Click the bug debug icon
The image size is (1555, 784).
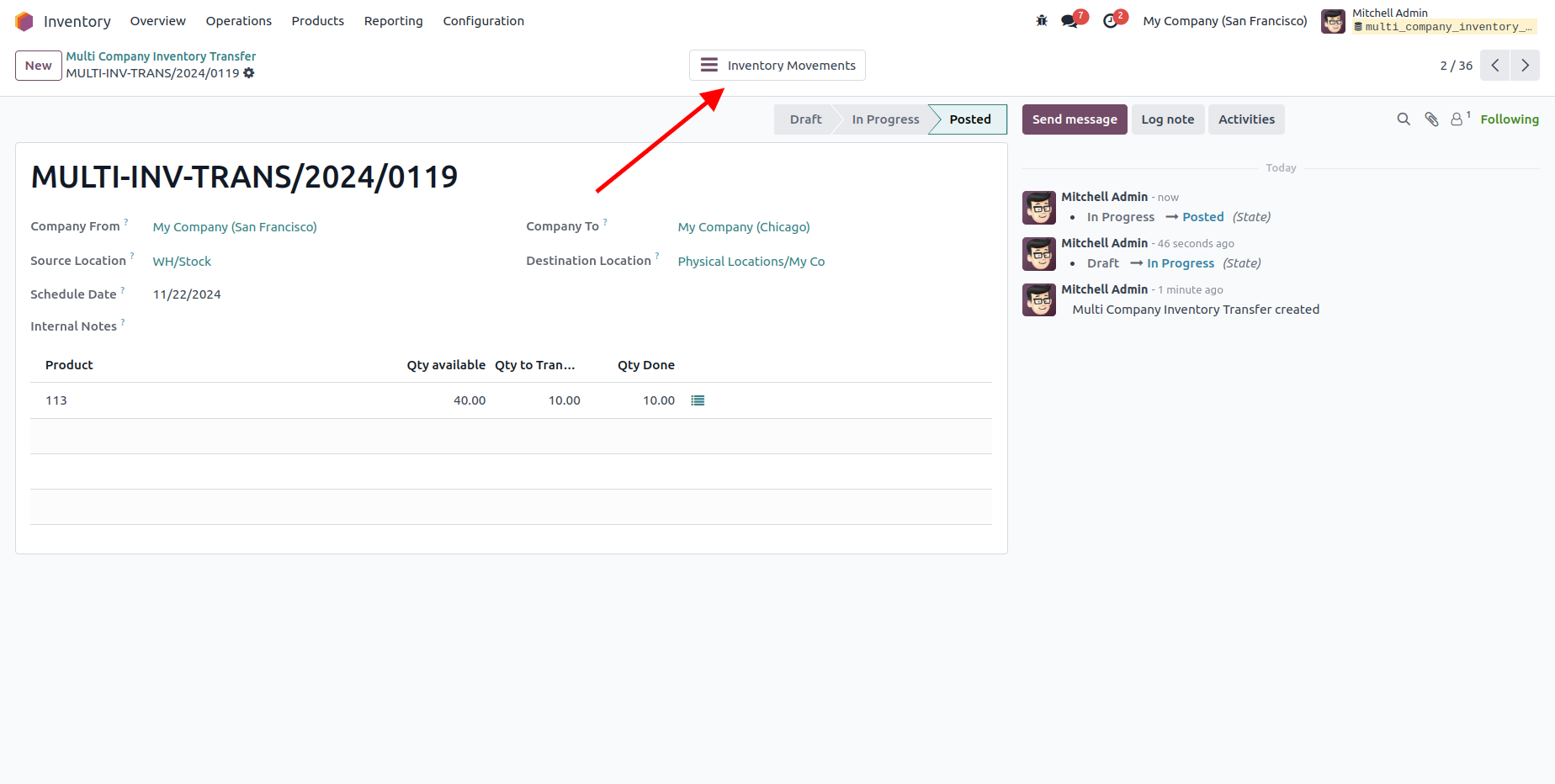pos(1042,21)
